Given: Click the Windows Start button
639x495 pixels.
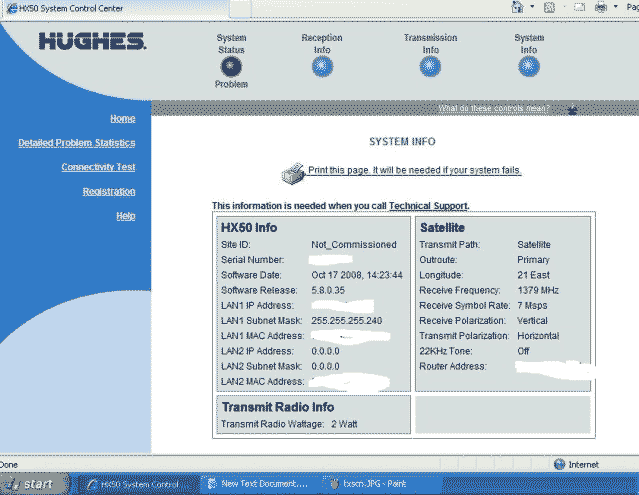Looking at the screenshot, I should pyautogui.click(x=32, y=484).
